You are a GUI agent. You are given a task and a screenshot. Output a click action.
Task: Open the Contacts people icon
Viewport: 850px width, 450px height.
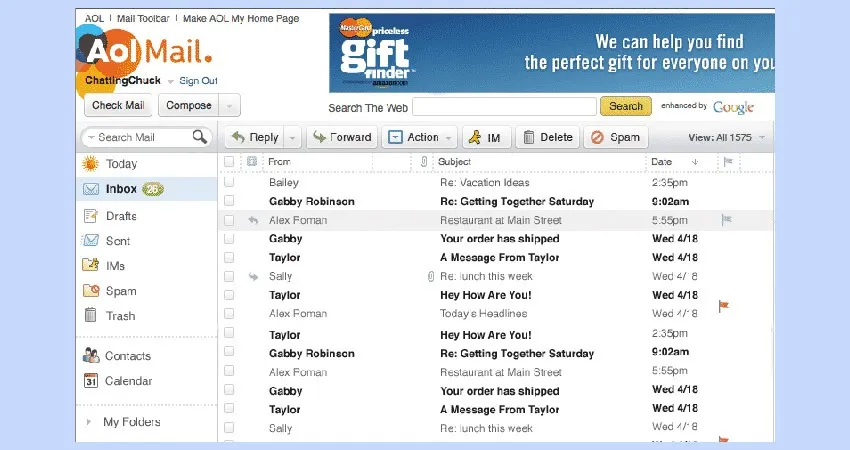click(91, 356)
